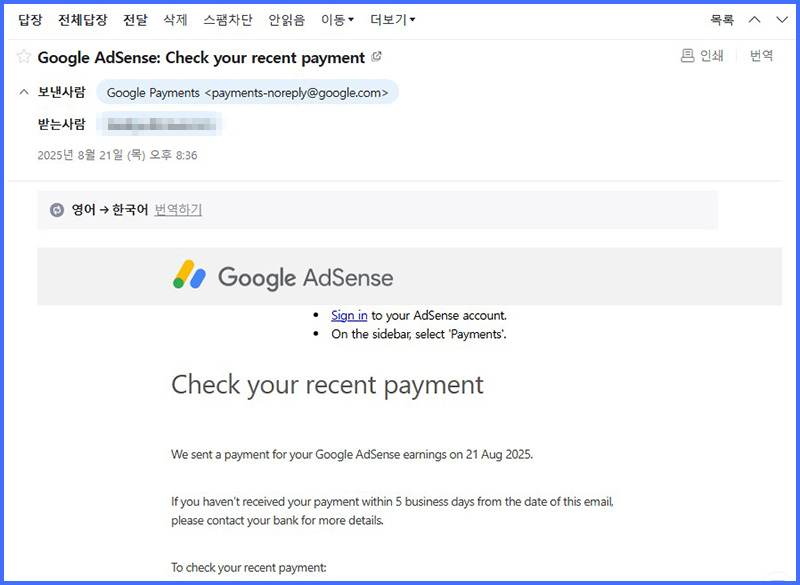The height and width of the screenshot is (585, 800).
Task: Click the email subject title text
Action: [x=201, y=58]
